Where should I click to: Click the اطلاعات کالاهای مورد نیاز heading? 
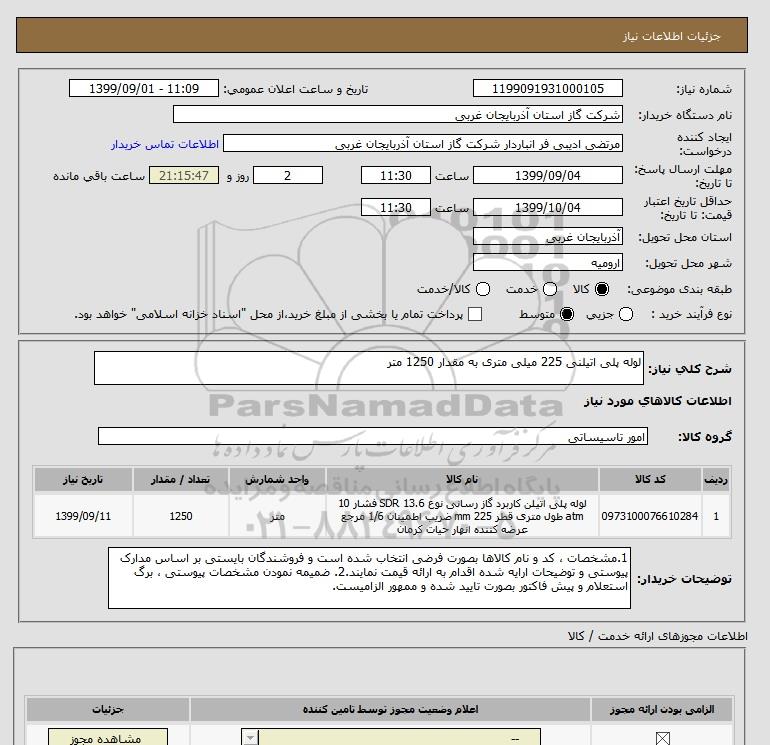658,401
